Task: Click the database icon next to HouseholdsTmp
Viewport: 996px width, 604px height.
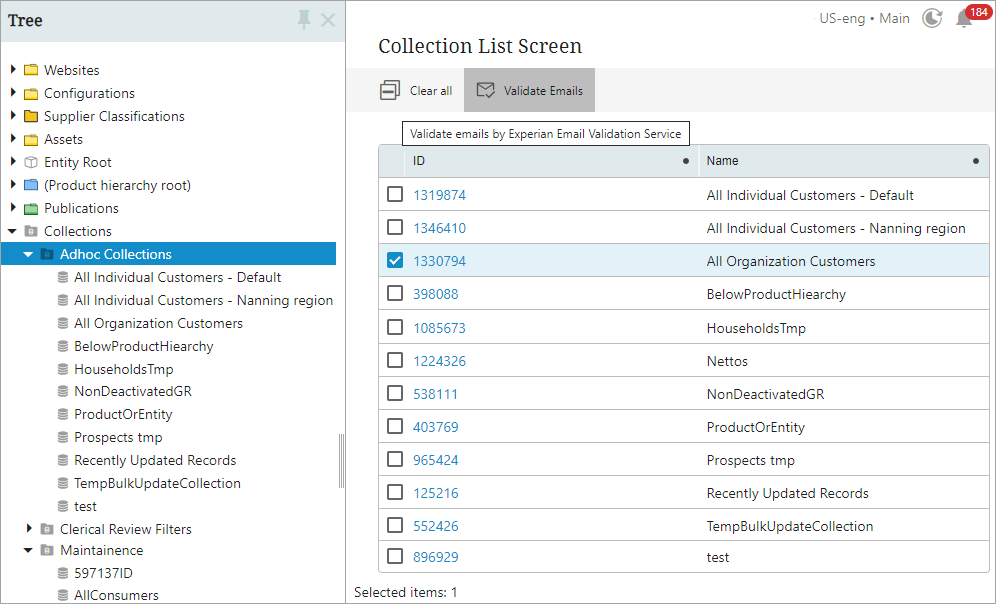Action: coord(62,369)
